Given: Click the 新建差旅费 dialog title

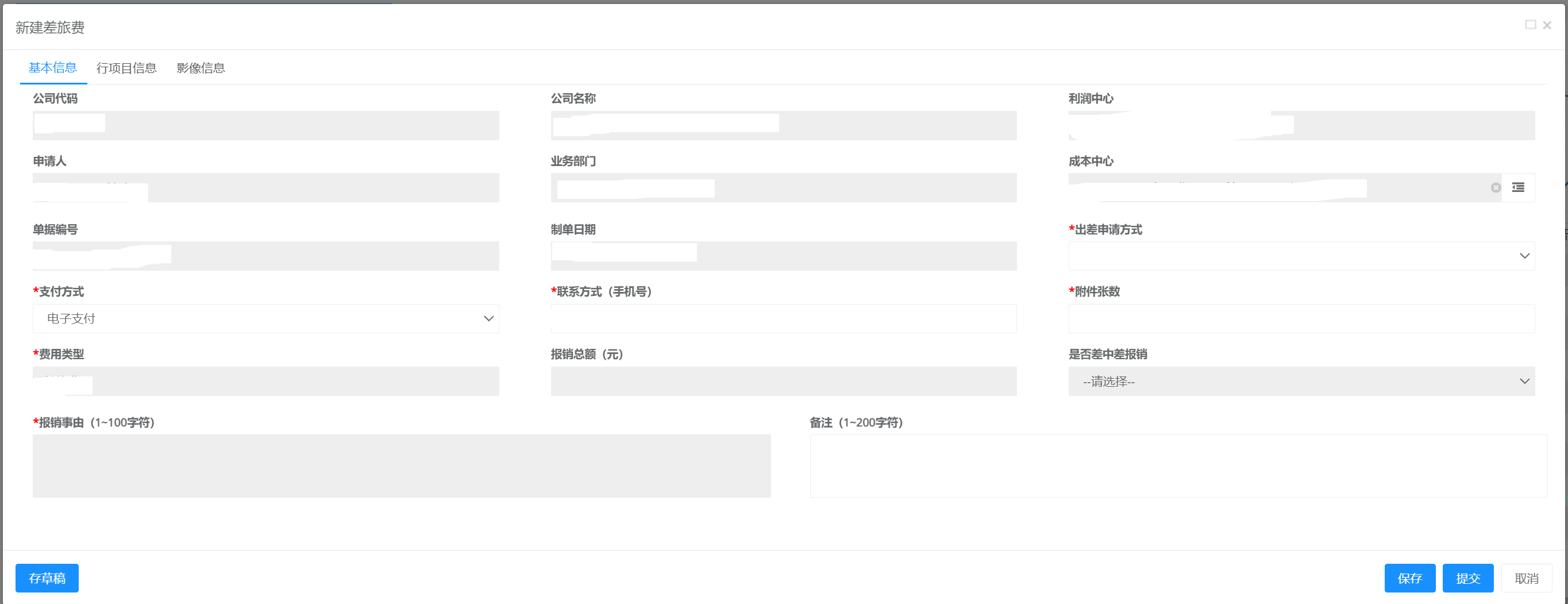Looking at the screenshot, I should point(50,28).
